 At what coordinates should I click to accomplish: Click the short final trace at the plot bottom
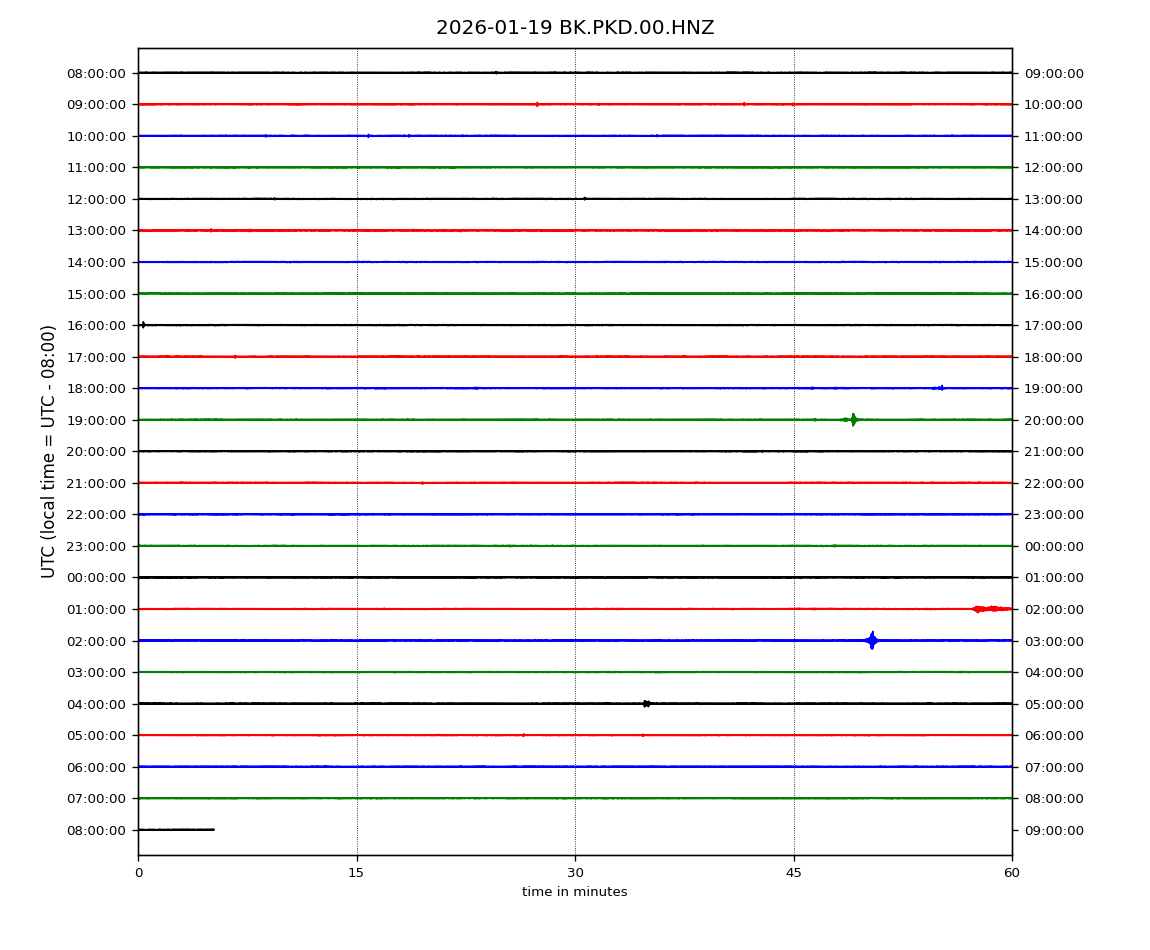tap(176, 829)
